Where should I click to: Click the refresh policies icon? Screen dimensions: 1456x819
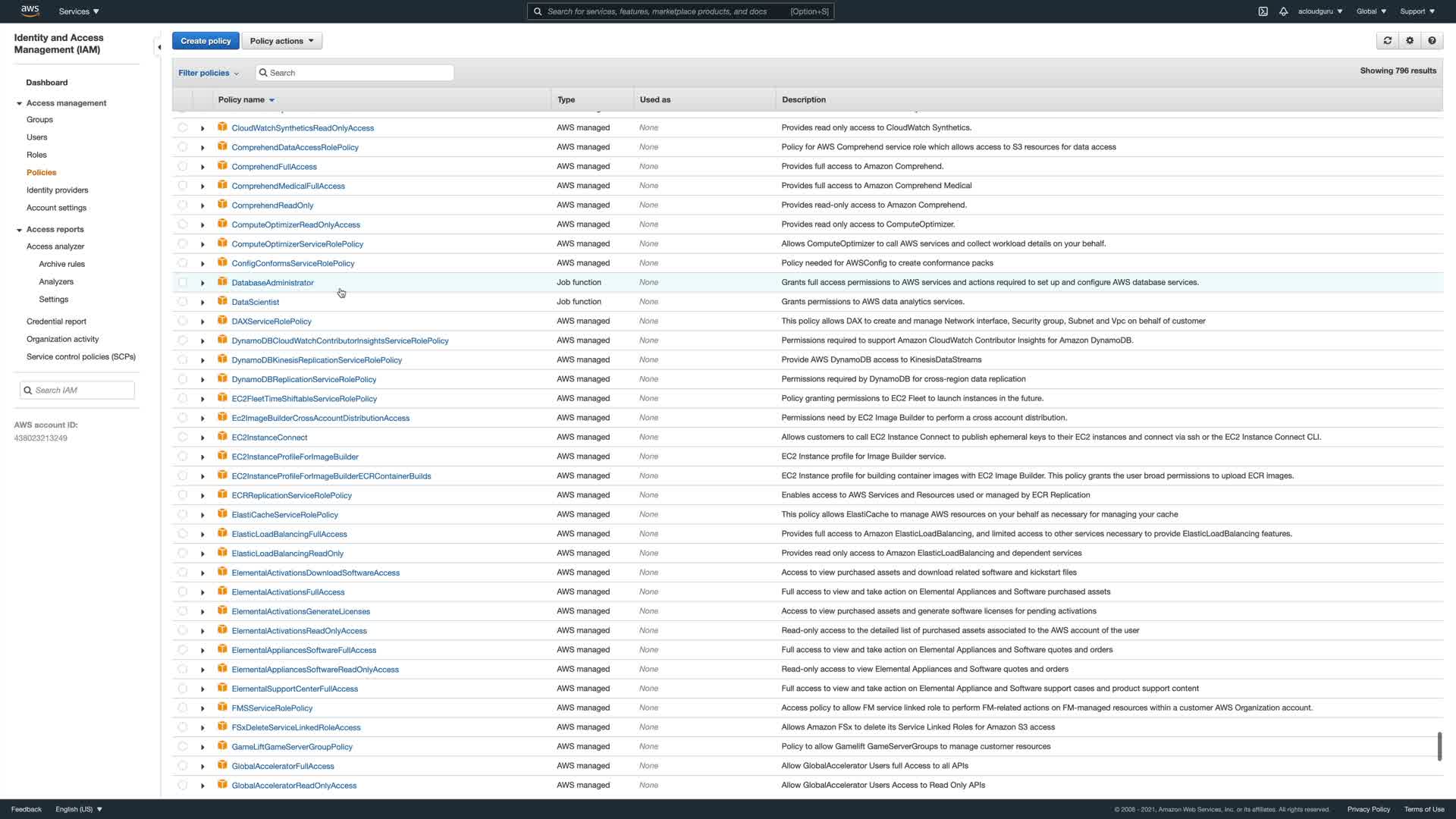tap(1387, 41)
